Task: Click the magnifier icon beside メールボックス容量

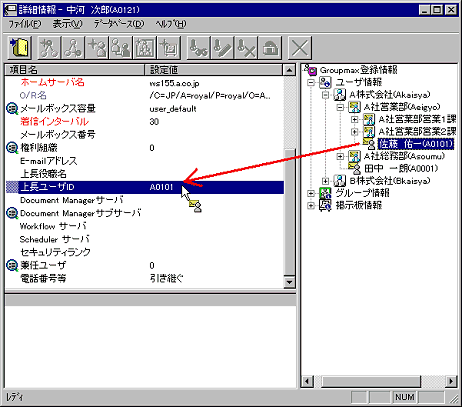Action: (x=12, y=109)
